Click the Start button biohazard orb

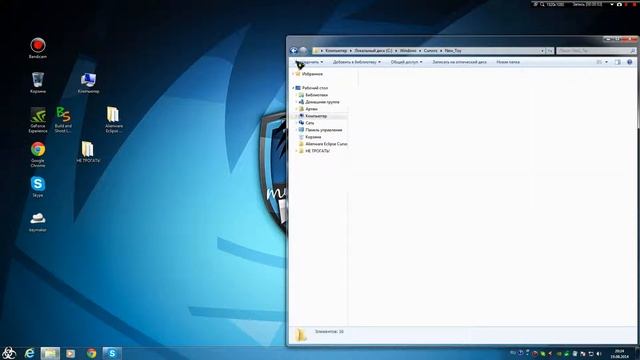[9, 353]
